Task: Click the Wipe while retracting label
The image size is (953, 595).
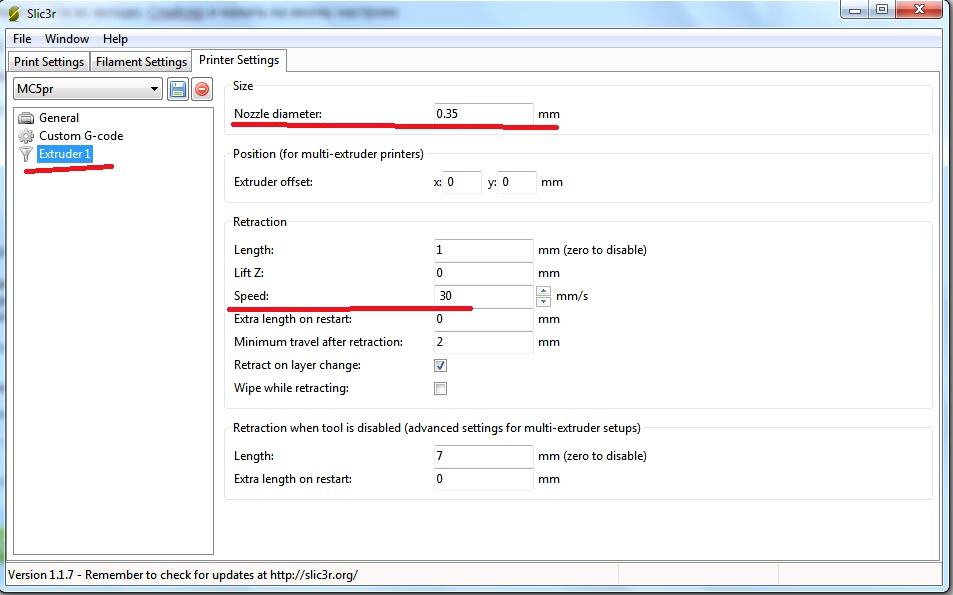Action: [291, 388]
